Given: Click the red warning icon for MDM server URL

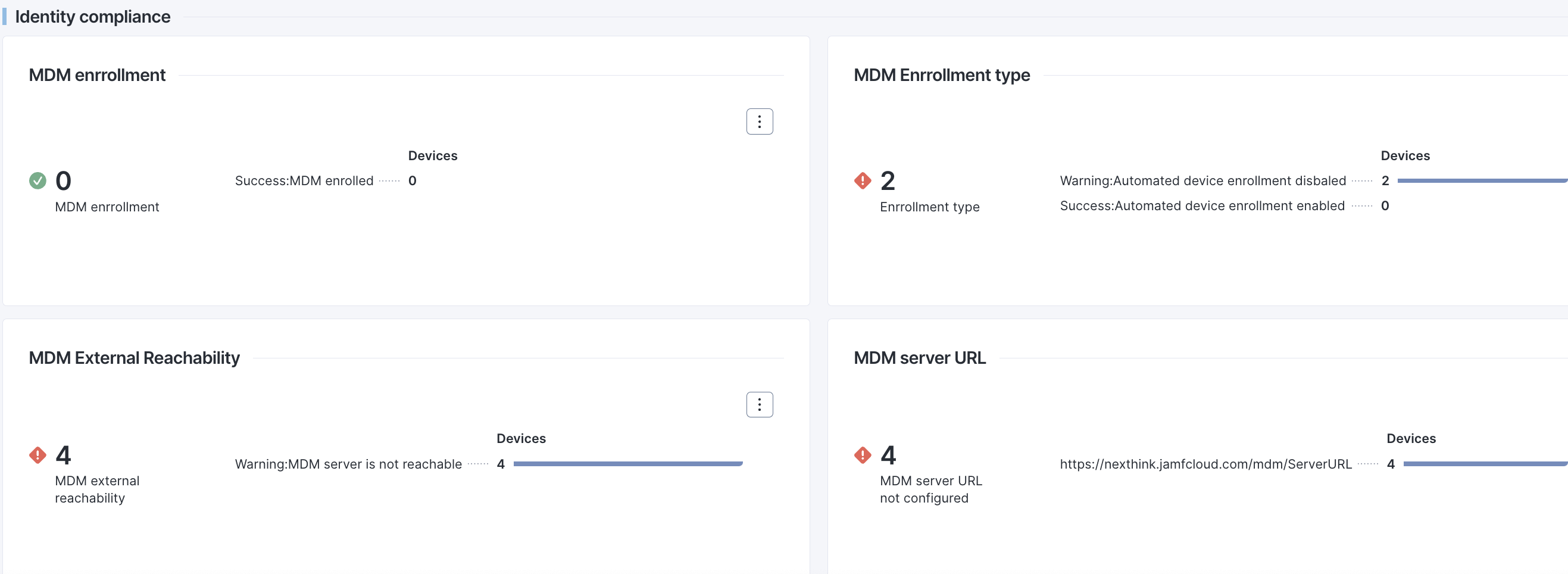Looking at the screenshot, I should click(x=862, y=455).
